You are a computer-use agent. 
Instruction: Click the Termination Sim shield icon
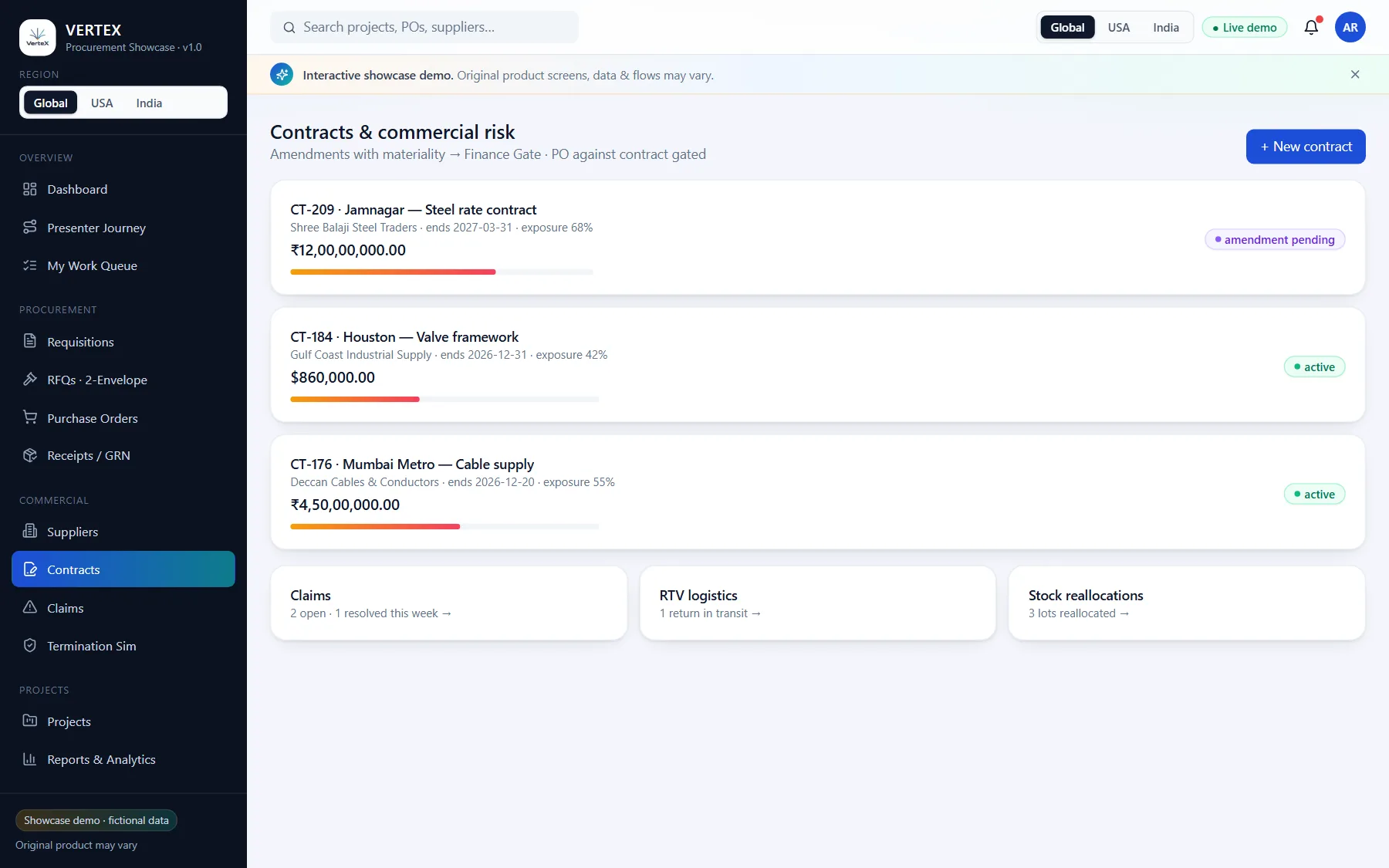point(30,645)
